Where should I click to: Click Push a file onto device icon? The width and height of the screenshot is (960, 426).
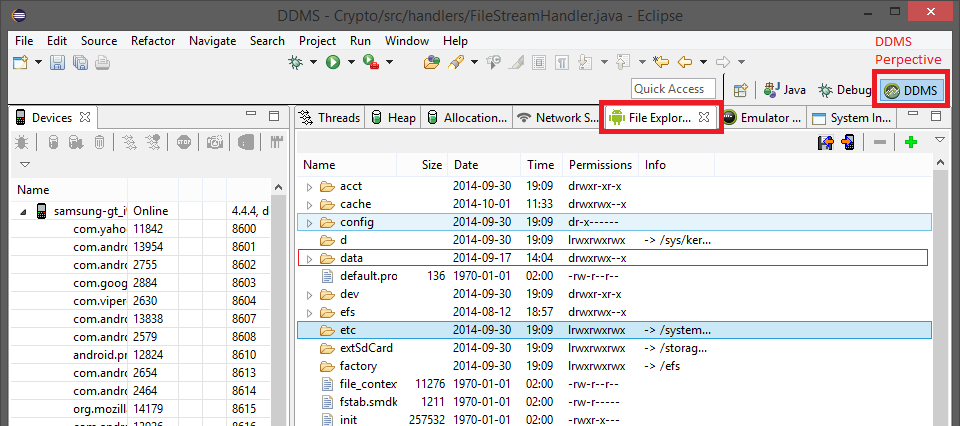(849, 142)
